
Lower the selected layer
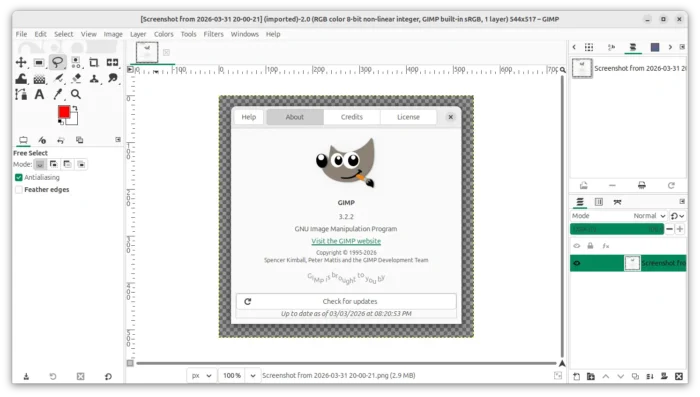coord(620,376)
